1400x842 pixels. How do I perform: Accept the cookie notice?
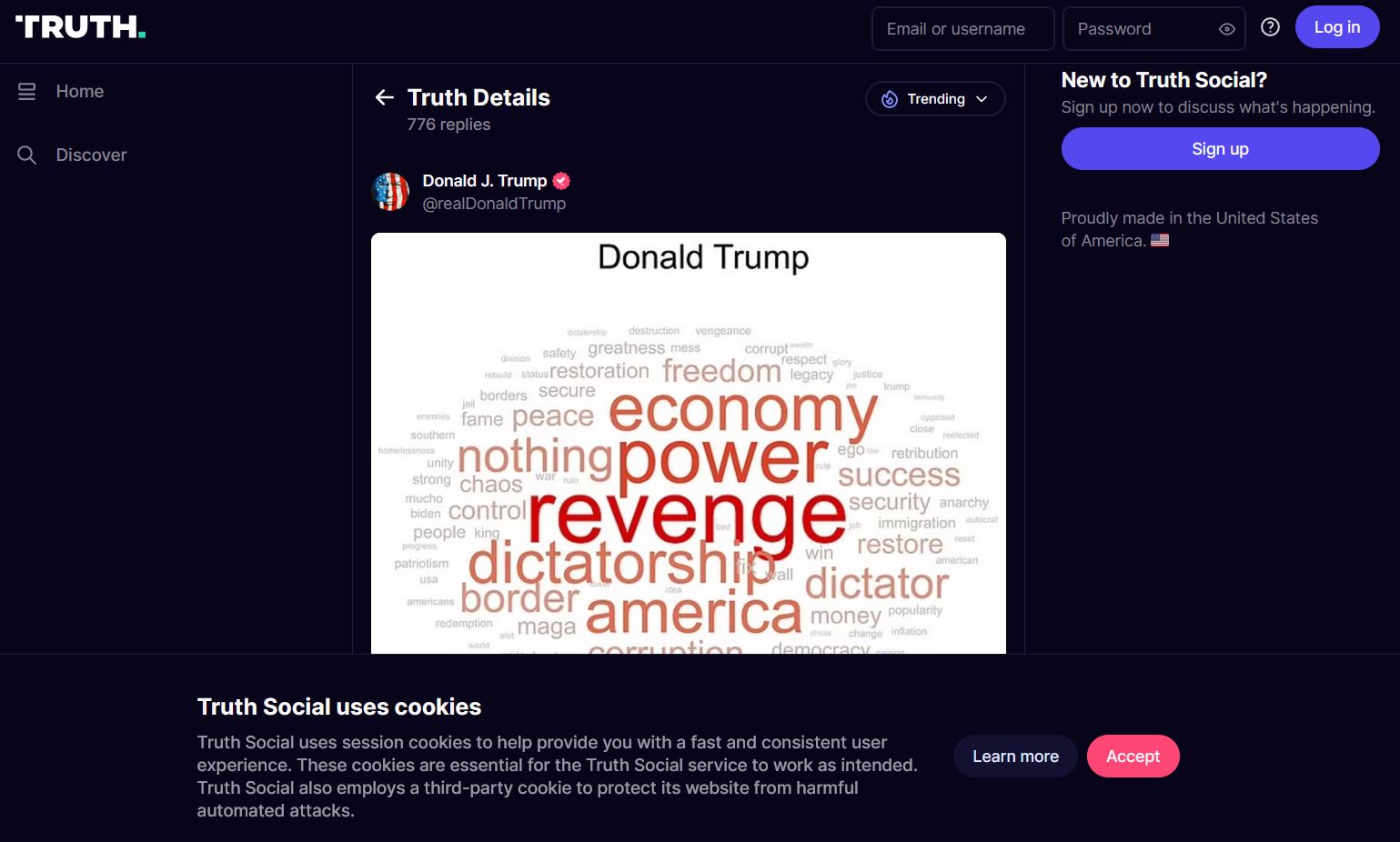1133,757
